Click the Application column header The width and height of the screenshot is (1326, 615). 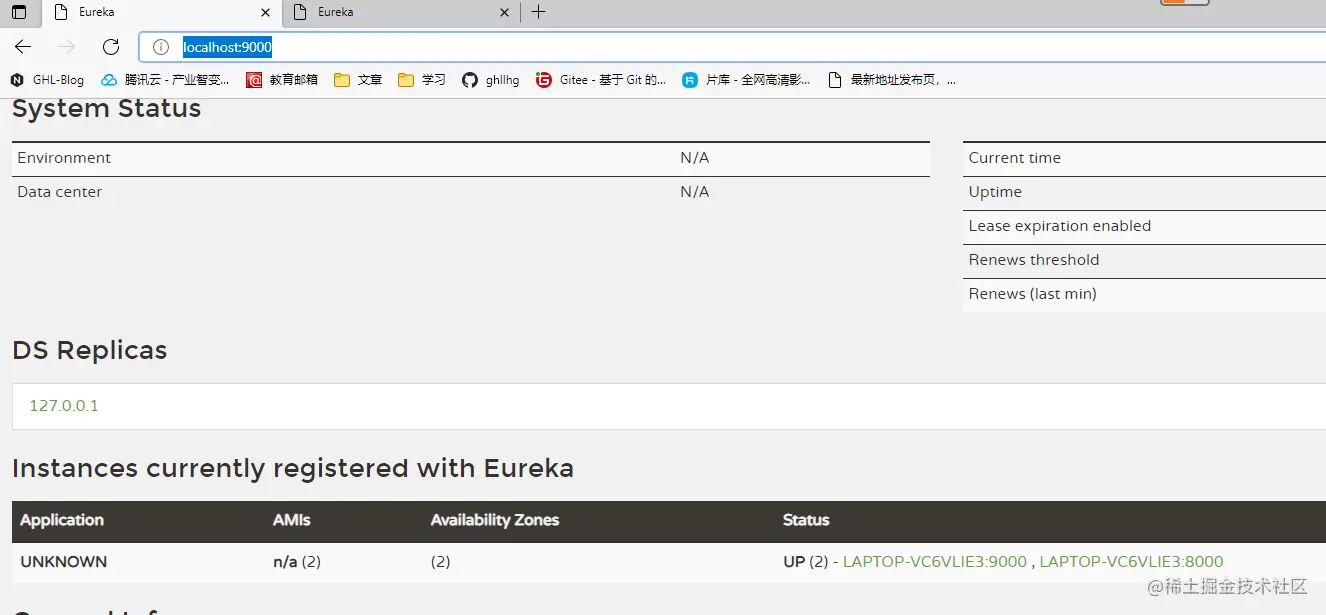point(62,520)
